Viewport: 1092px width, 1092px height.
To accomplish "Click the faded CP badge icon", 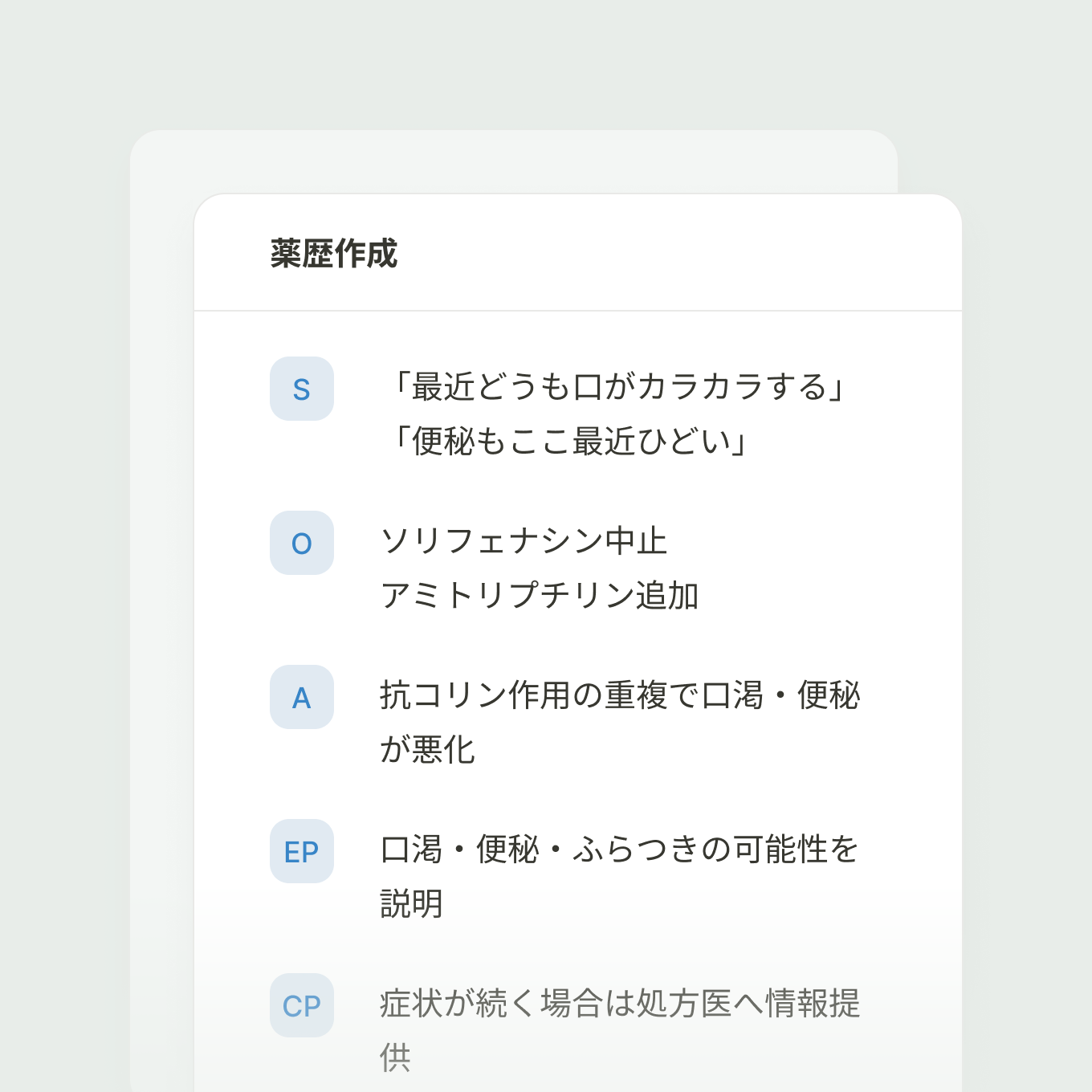I will [302, 1005].
